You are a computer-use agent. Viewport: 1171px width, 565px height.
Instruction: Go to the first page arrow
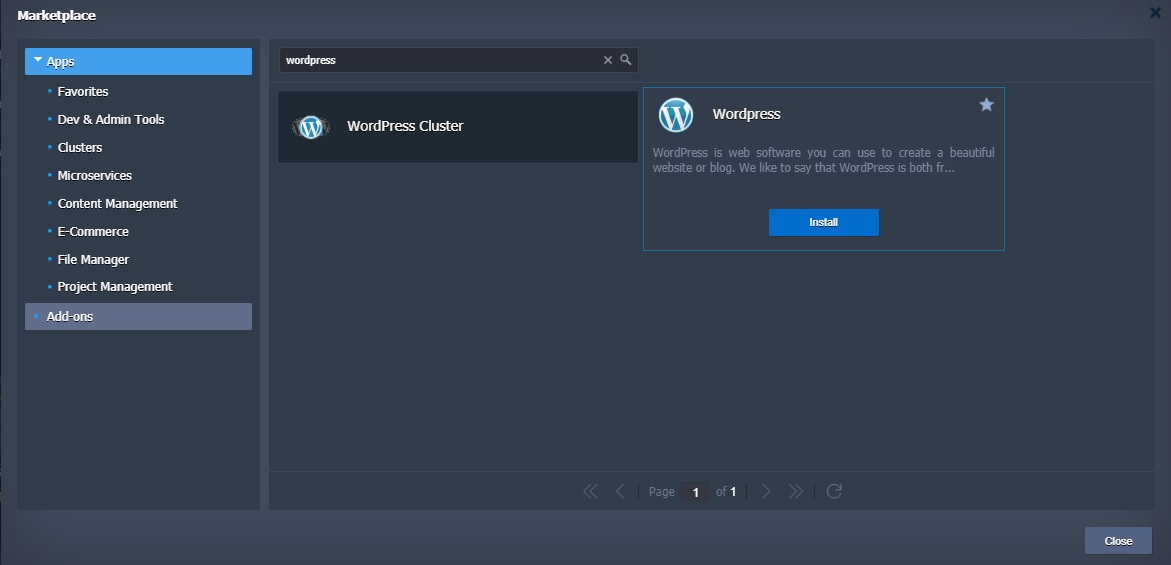pos(590,491)
